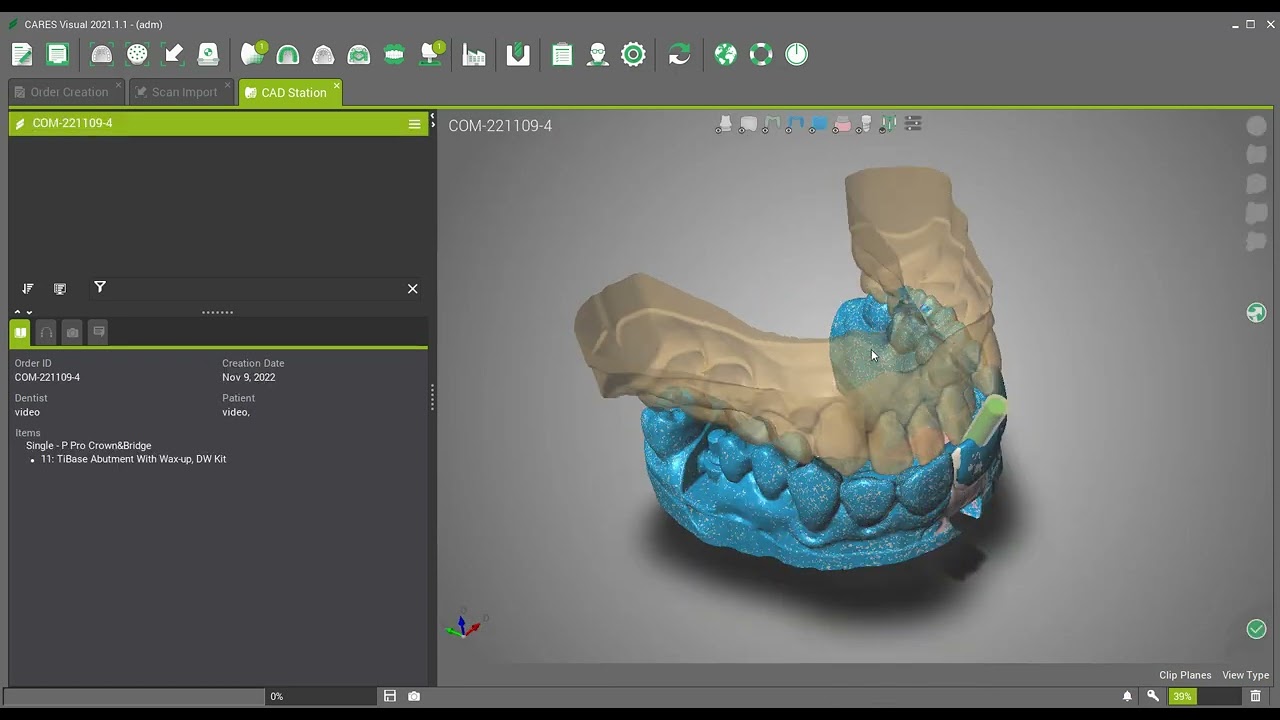
Task: Click inside the filter input field
Action: tap(255, 289)
